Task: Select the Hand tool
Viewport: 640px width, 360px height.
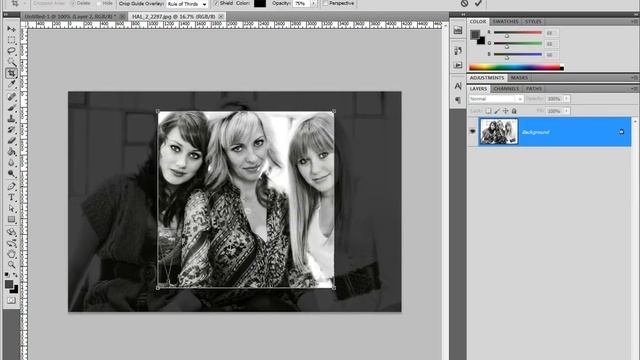Action: point(11,254)
